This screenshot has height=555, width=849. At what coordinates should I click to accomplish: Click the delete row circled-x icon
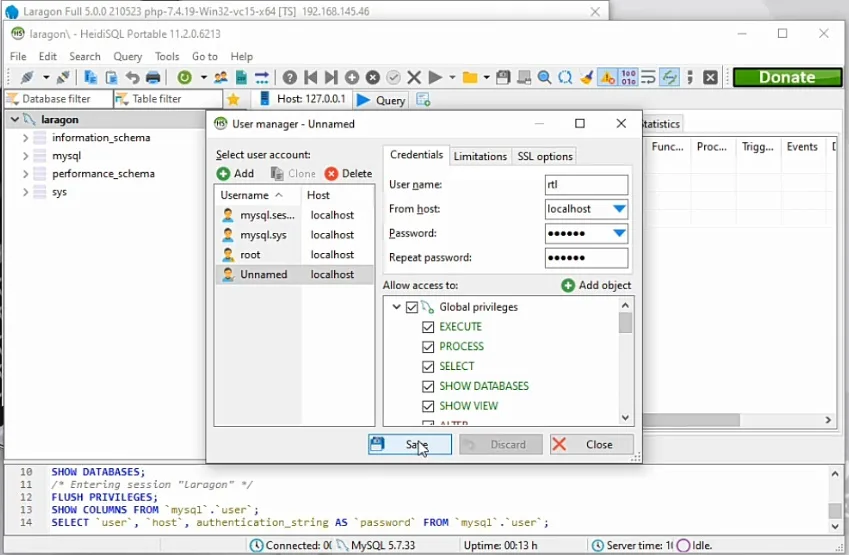(373, 77)
